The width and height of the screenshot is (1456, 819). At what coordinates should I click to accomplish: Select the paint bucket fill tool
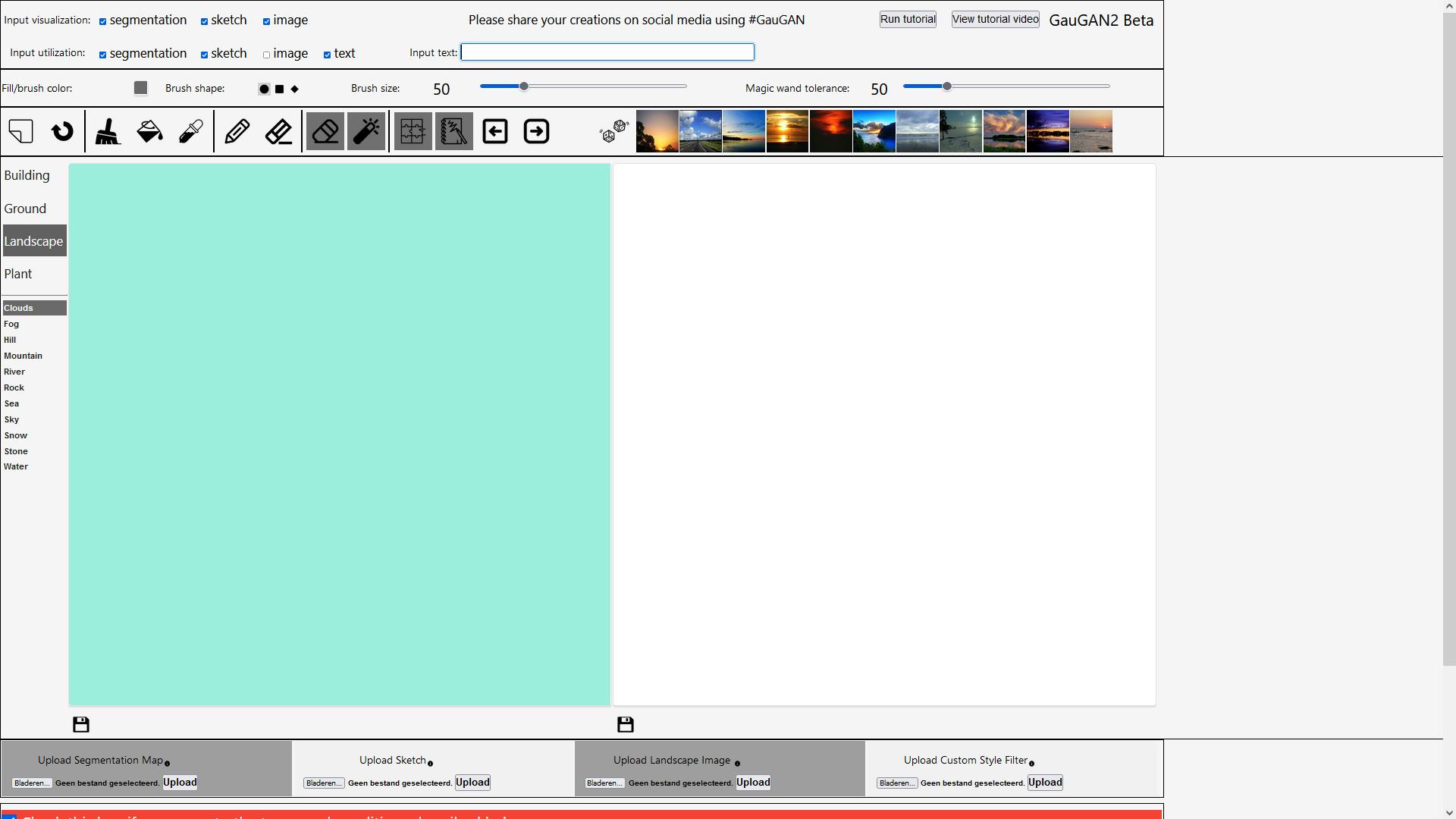(x=149, y=131)
